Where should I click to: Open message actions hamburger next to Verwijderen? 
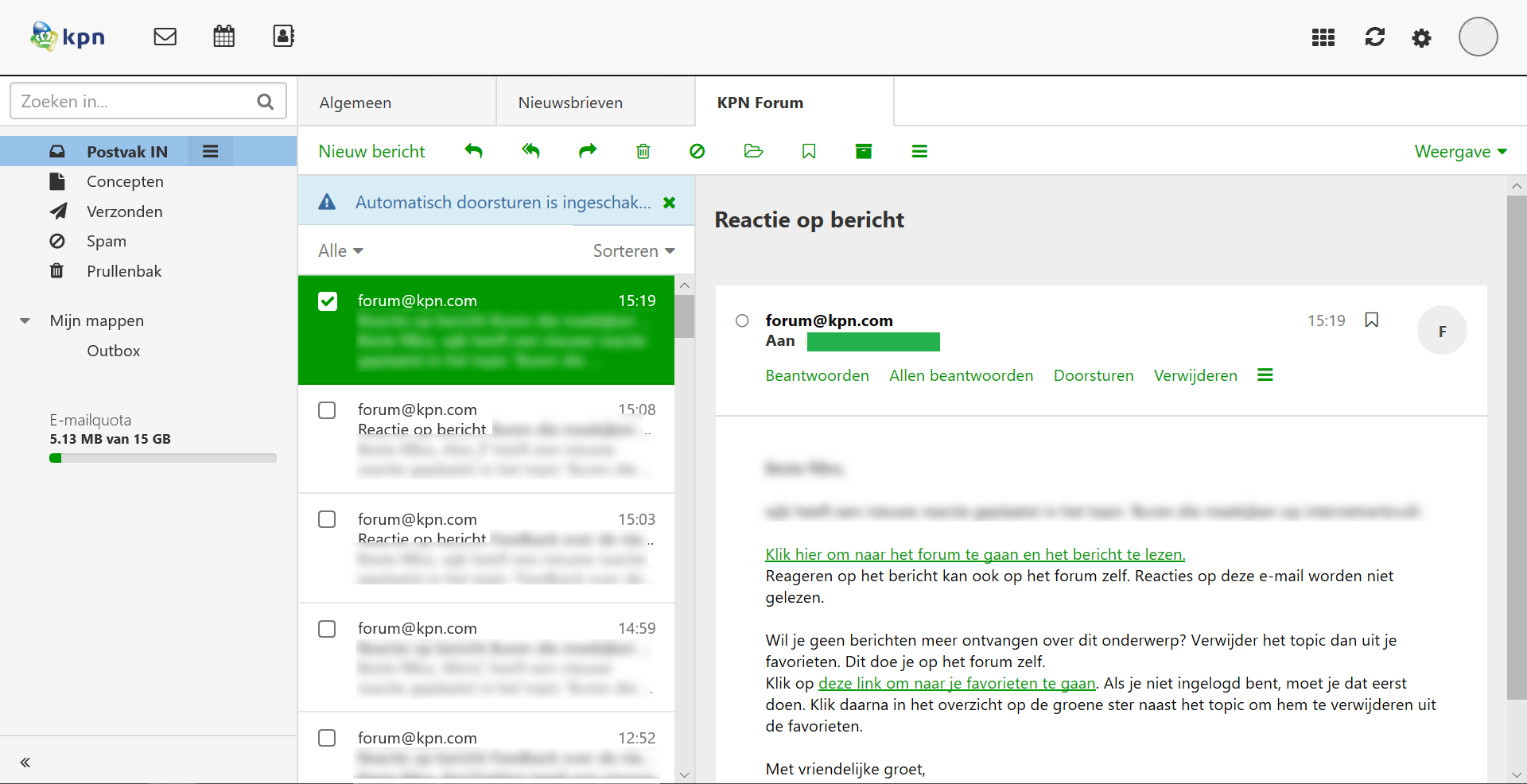click(x=1265, y=375)
